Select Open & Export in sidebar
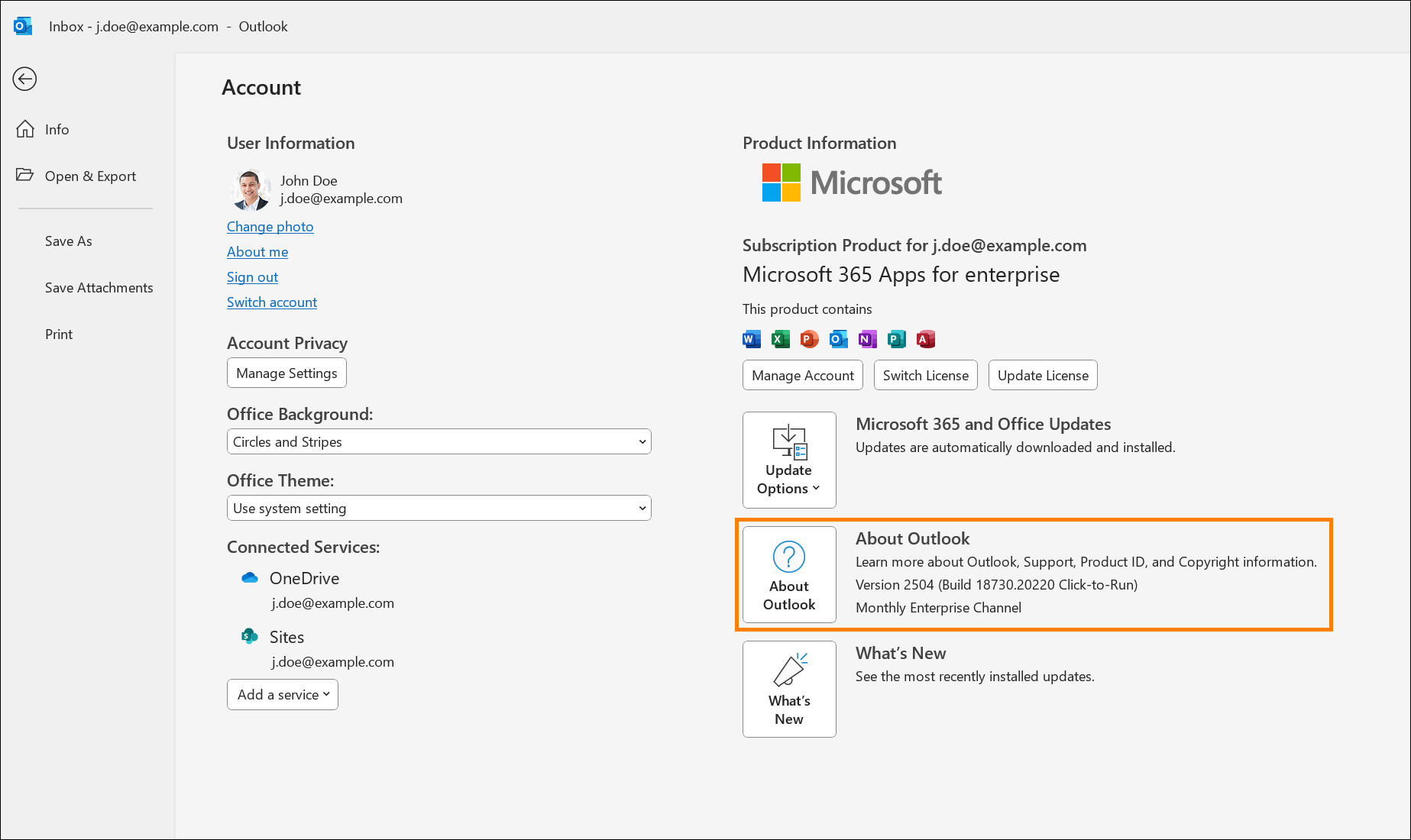This screenshot has width=1411, height=840. (90, 176)
